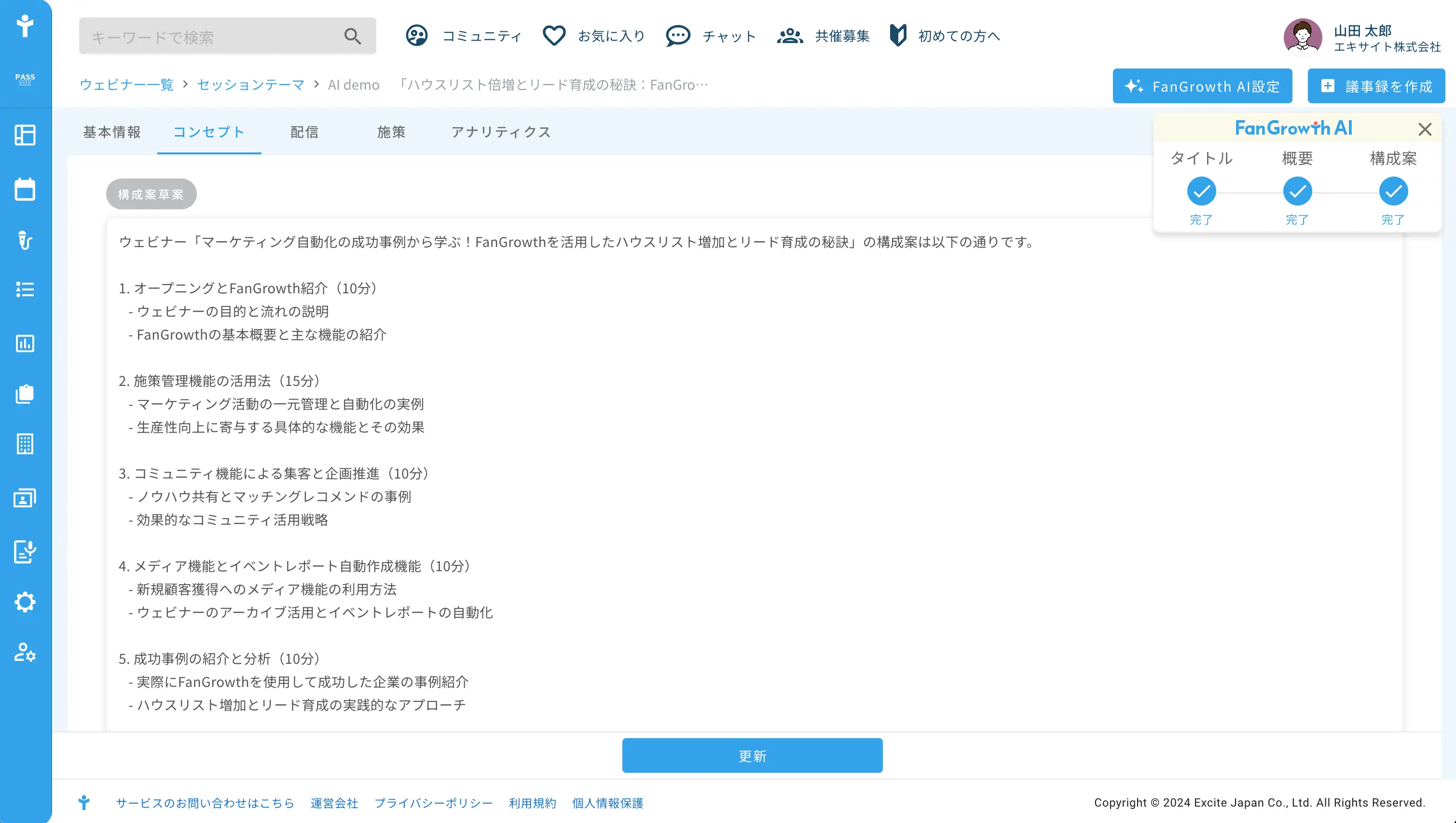
Task: Click the コミュニティ face icon
Action: [416, 36]
